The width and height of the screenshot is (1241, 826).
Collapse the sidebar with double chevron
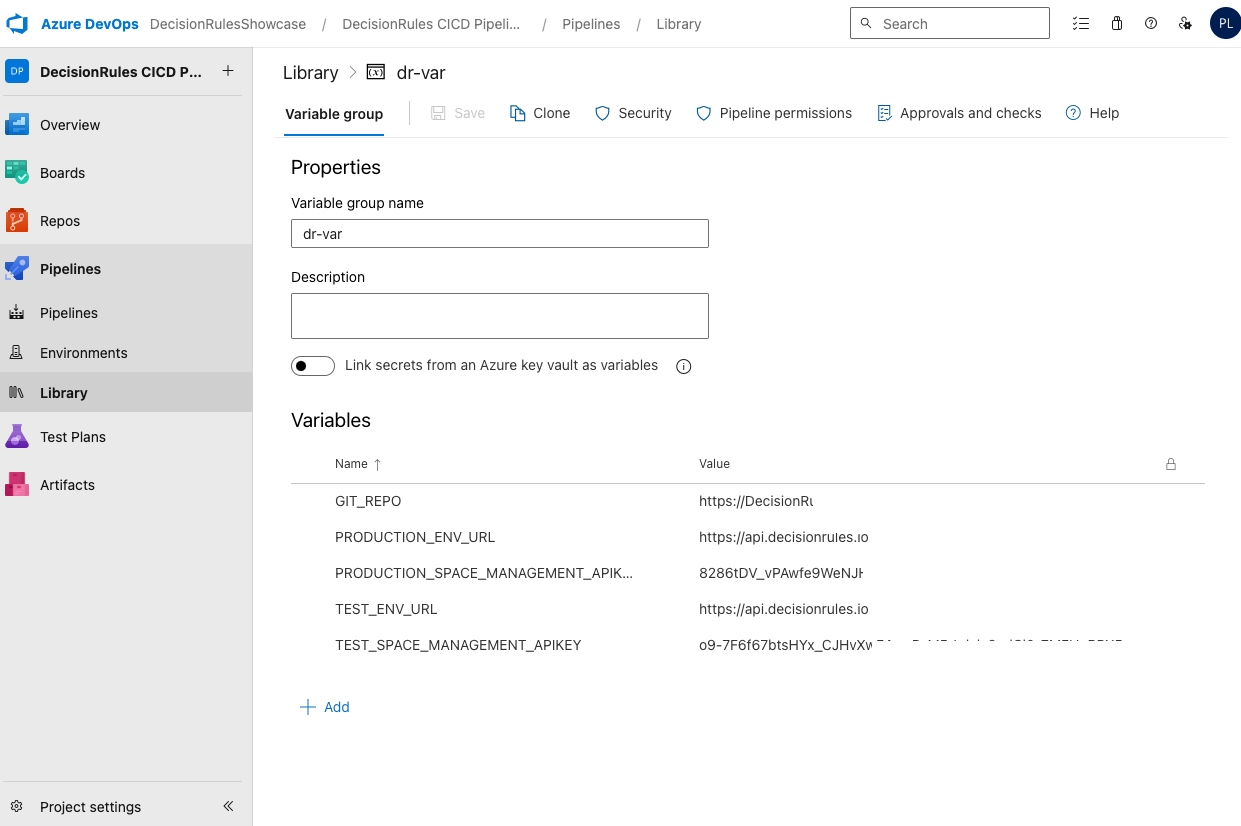[228, 806]
